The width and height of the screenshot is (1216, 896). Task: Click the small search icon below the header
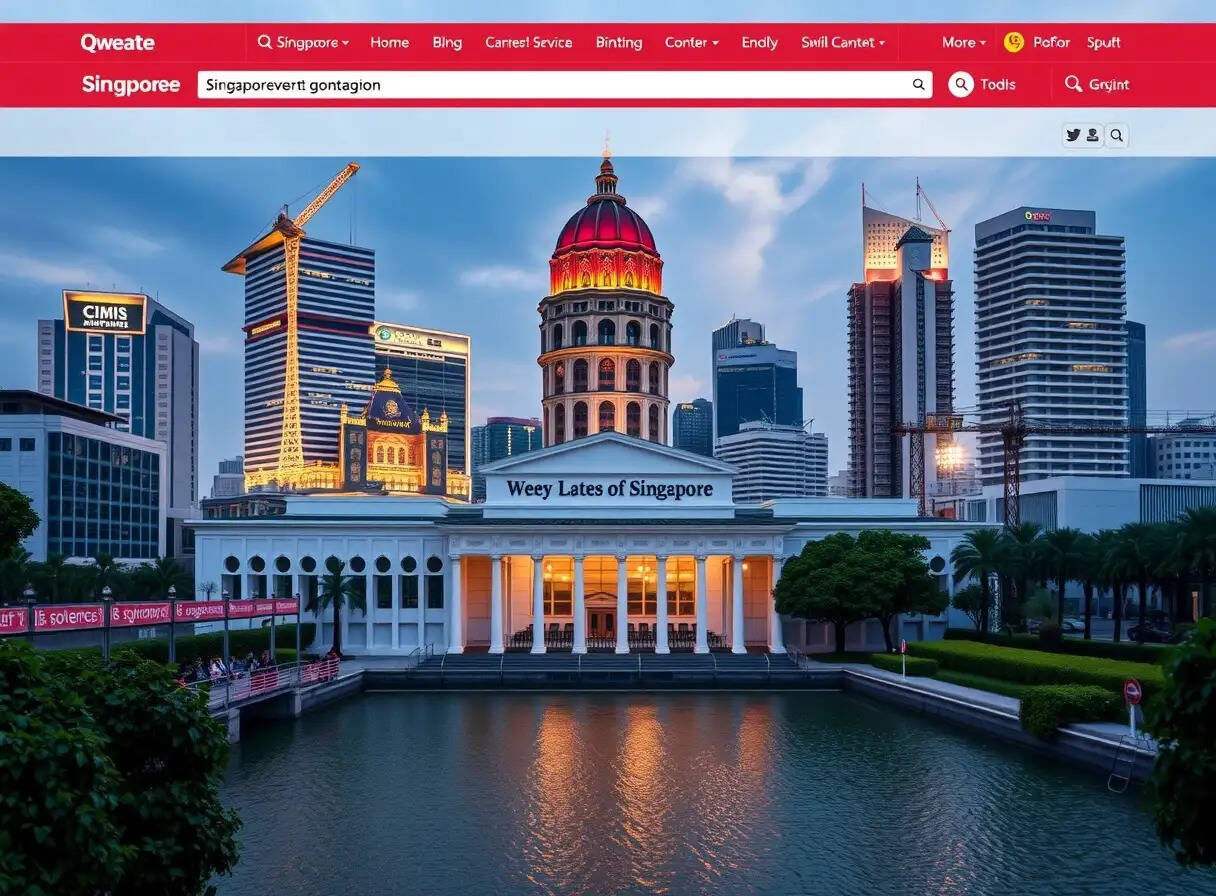1116,135
